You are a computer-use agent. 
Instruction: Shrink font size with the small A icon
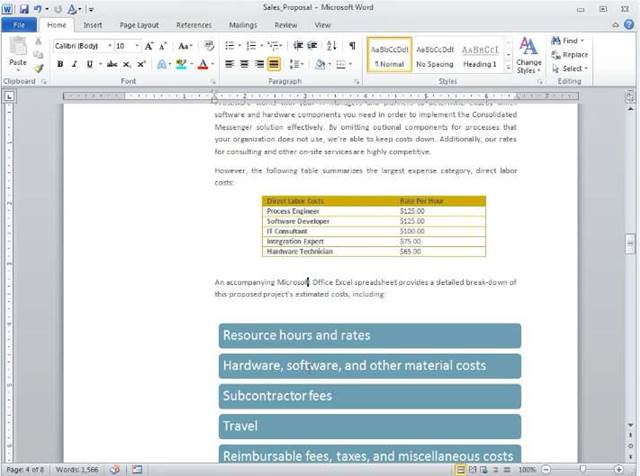pyautogui.click(x=162, y=46)
